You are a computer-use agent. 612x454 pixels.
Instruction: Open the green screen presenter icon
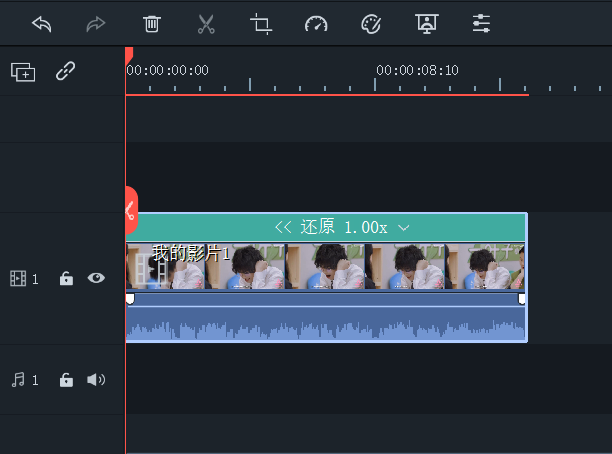[427, 24]
